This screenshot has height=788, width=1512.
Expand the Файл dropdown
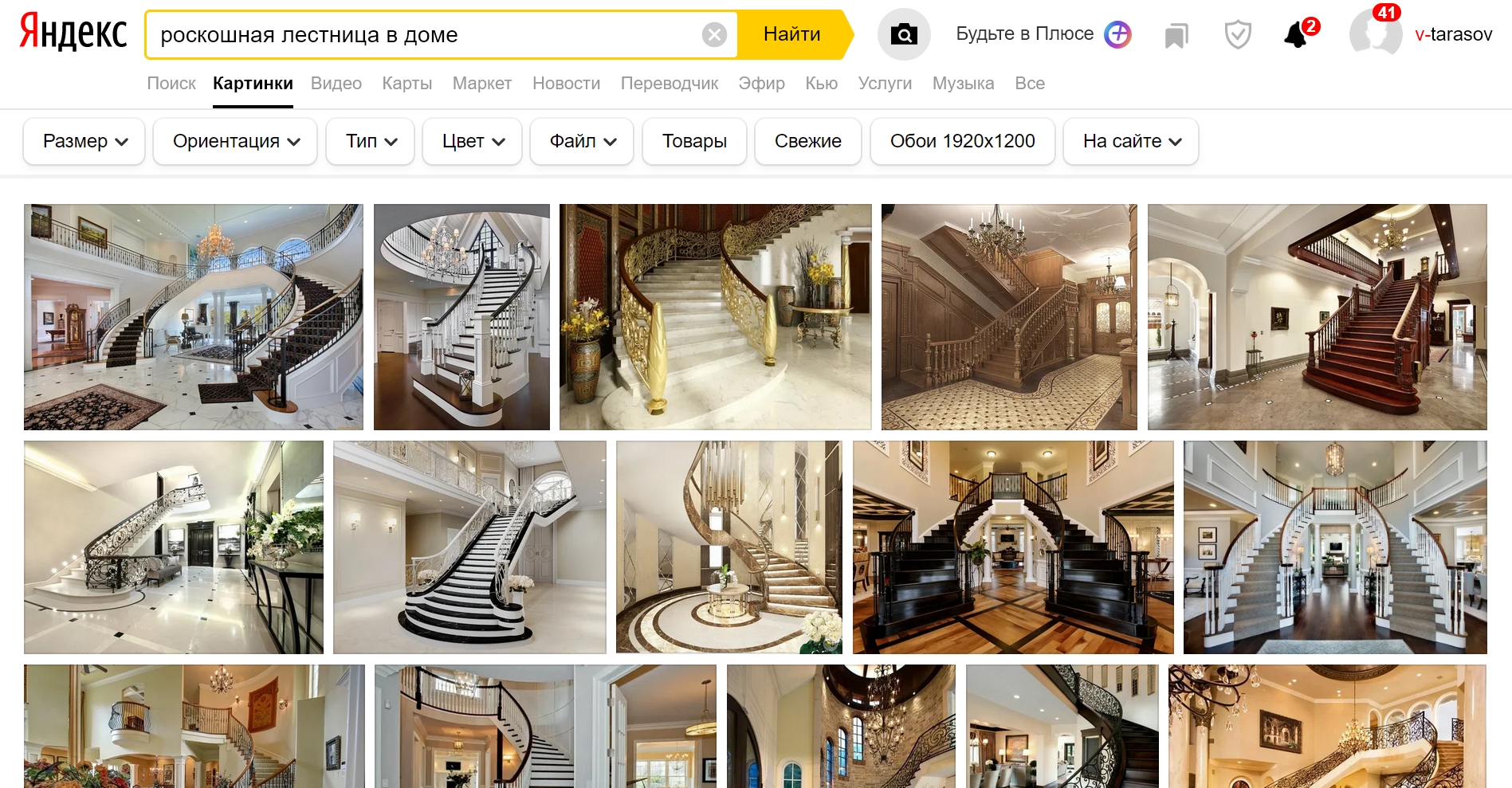582,141
